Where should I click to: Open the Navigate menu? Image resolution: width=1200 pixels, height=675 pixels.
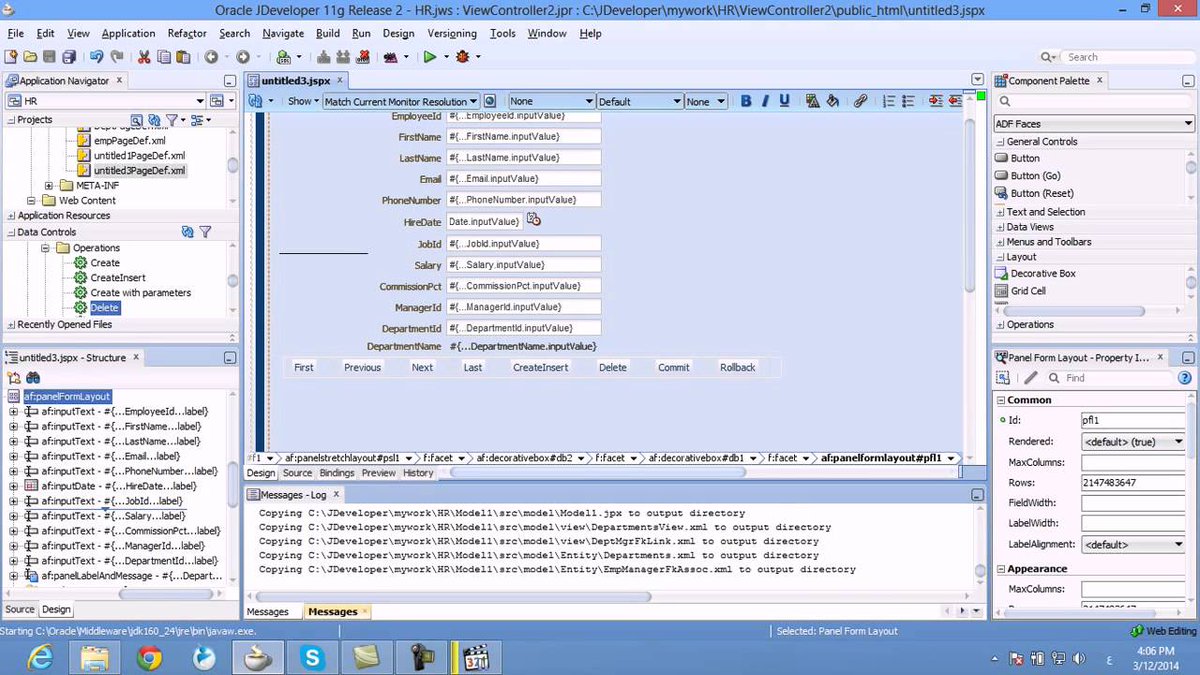283,33
